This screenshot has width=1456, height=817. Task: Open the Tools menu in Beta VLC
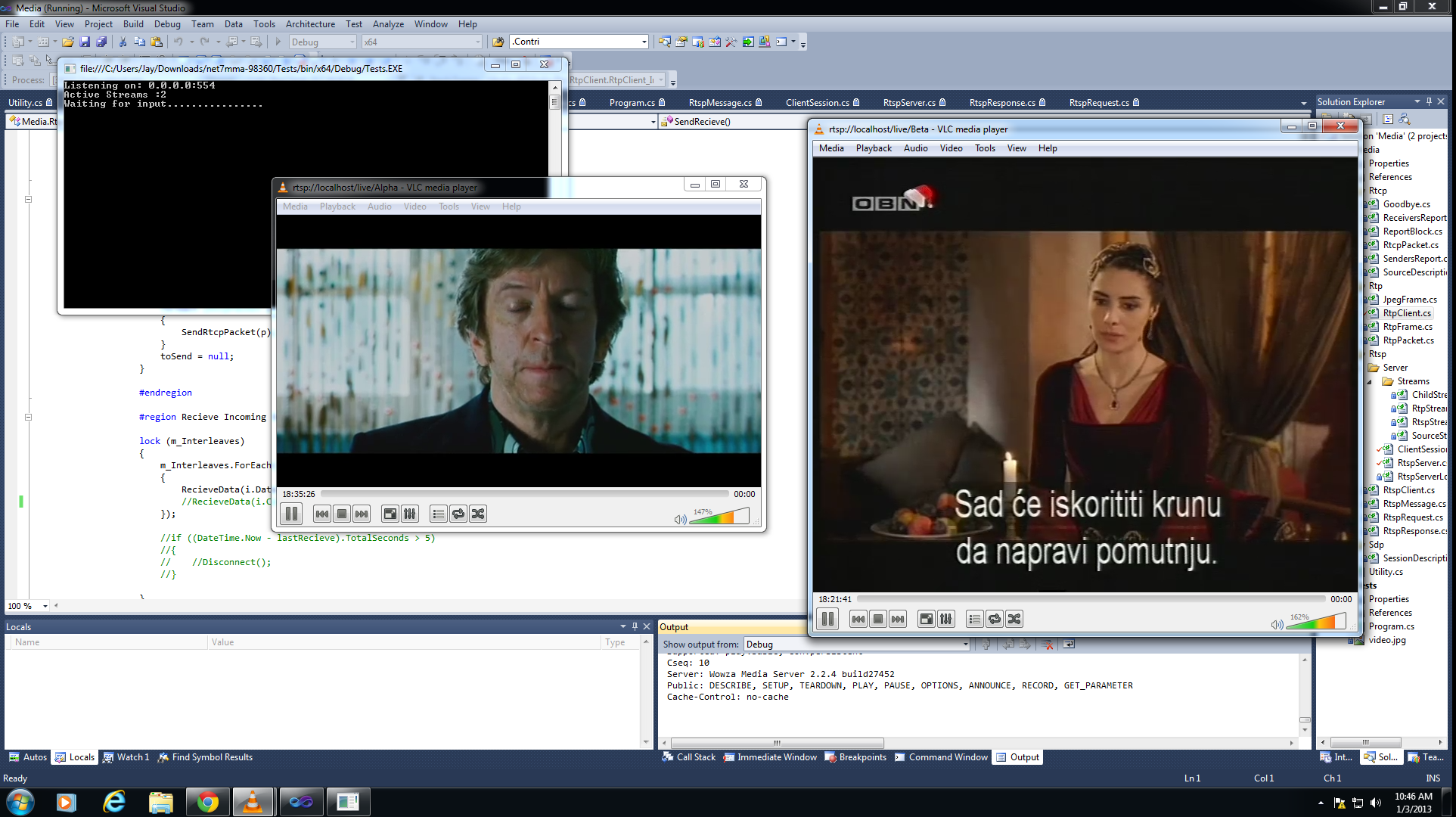(x=985, y=148)
